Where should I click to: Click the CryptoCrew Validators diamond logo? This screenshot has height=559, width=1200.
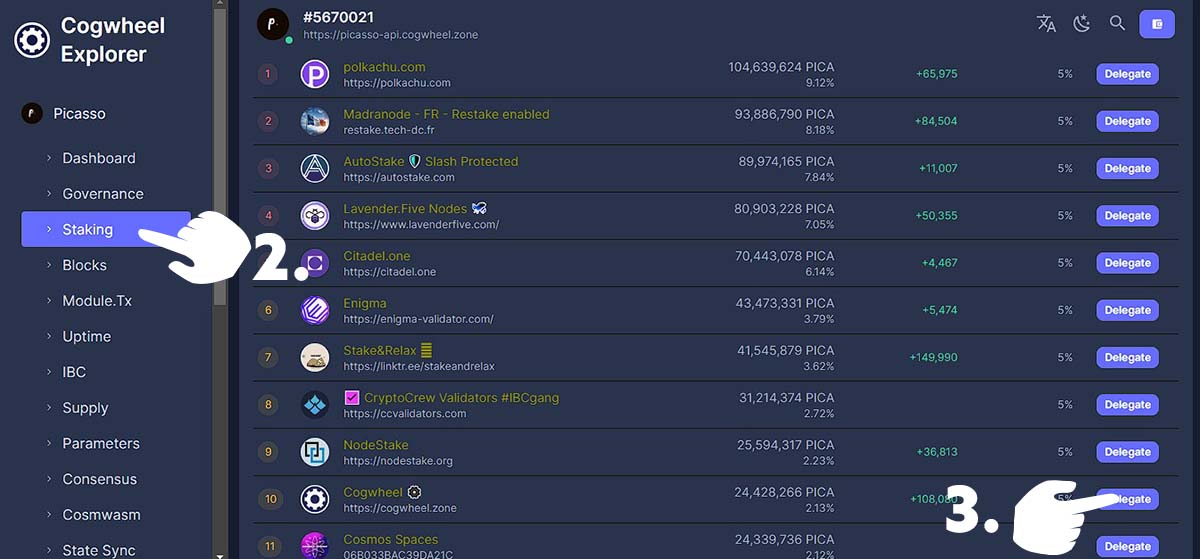pos(315,405)
